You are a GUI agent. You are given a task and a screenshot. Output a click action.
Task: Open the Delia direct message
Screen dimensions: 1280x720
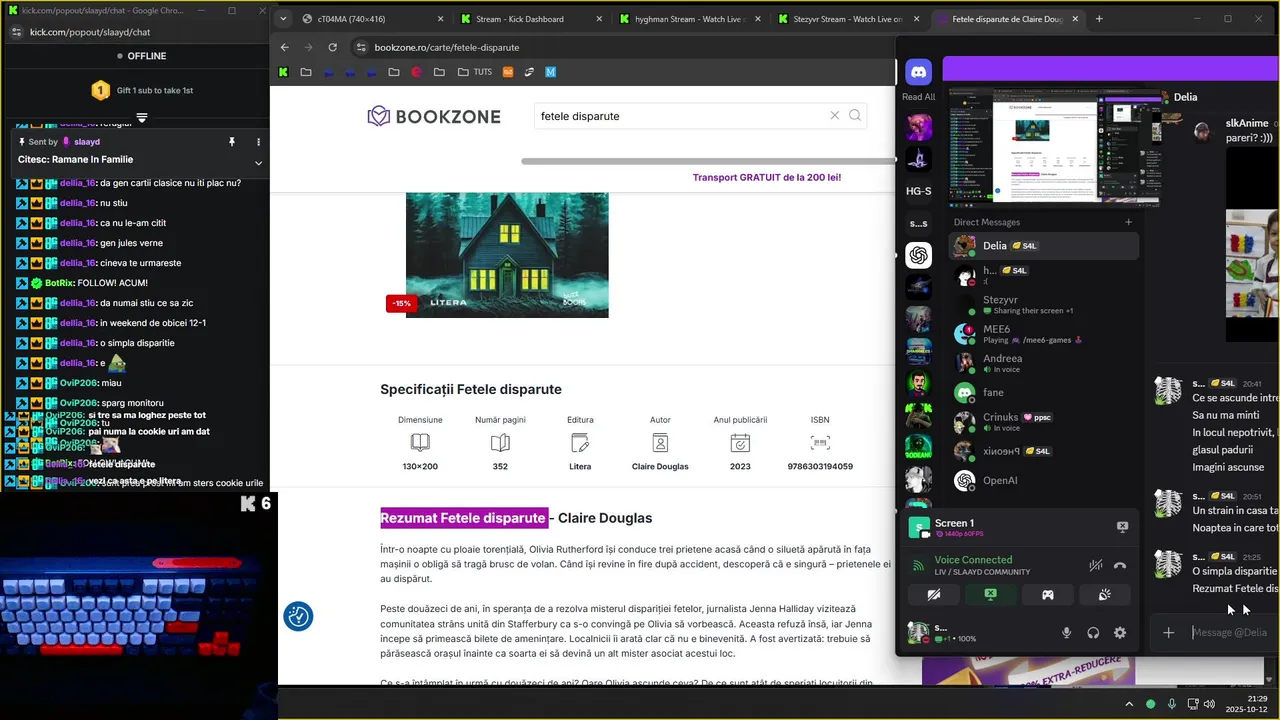(x=1043, y=245)
